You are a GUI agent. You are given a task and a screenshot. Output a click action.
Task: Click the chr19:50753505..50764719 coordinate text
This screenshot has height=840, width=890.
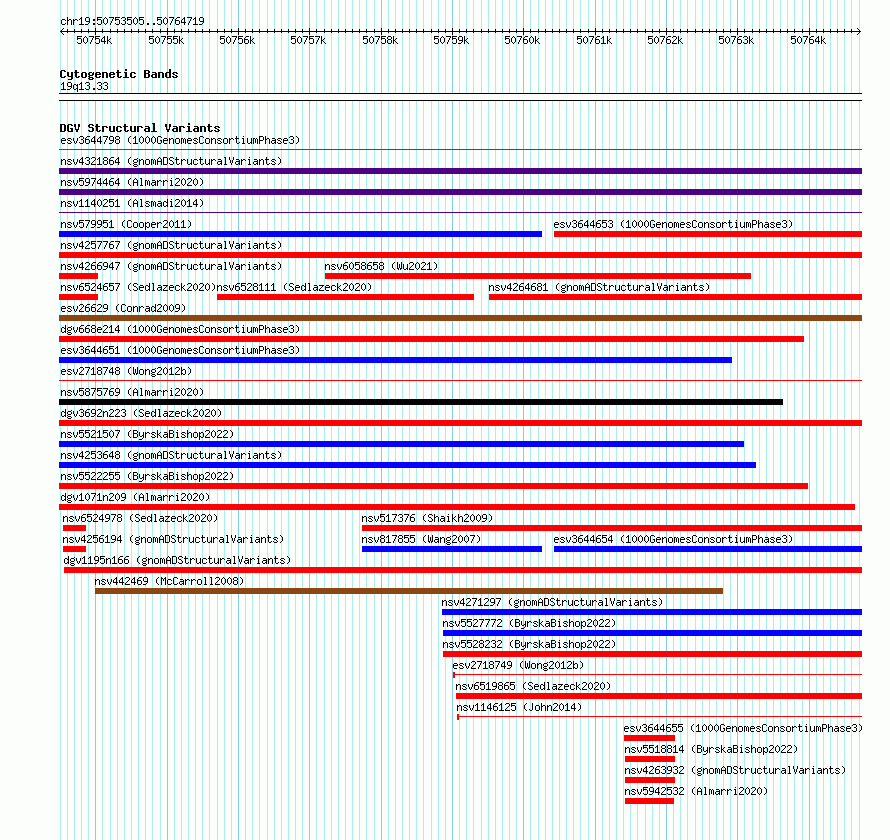click(x=132, y=21)
